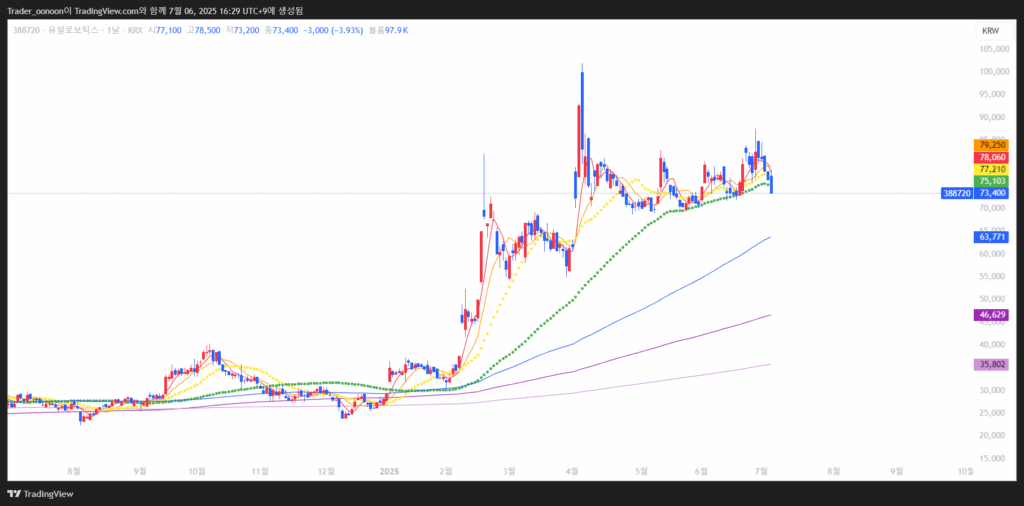Click the orange 79,250 price label
This screenshot has height=506, width=1024.
(992, 145)
